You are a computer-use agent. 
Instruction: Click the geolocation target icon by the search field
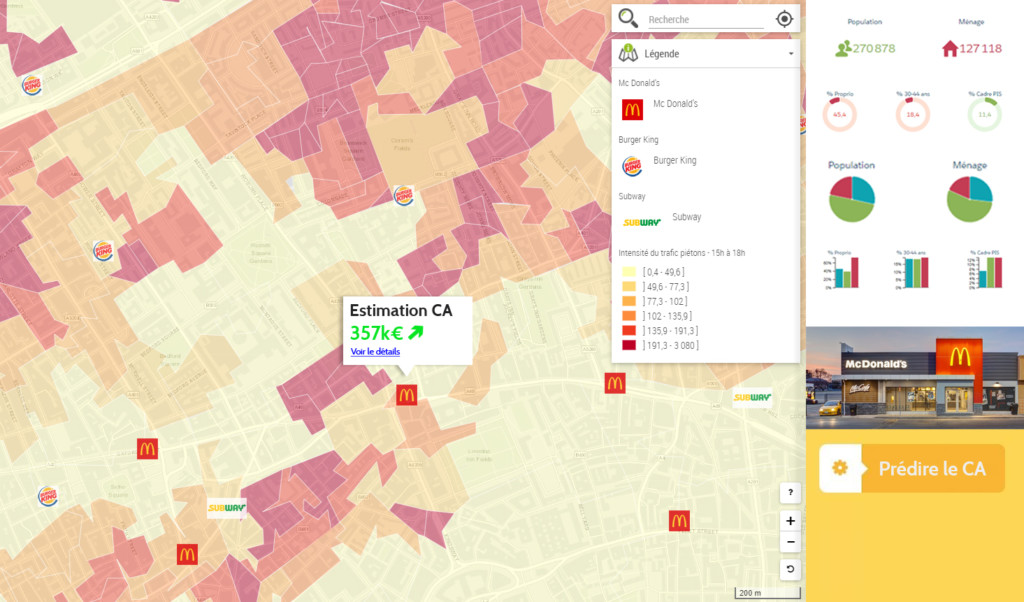tap(784, 19)
